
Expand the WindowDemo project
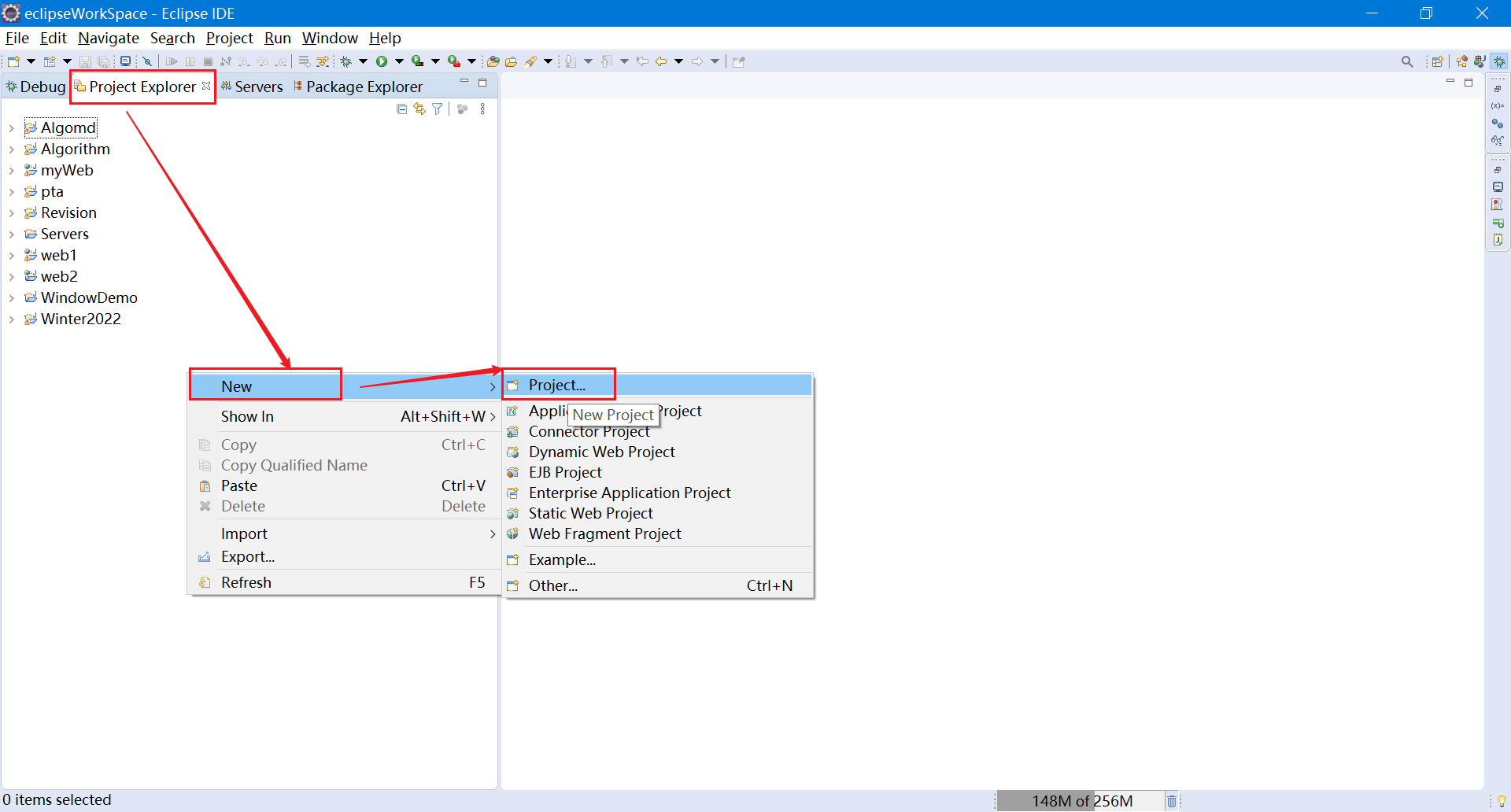point(12,298)
